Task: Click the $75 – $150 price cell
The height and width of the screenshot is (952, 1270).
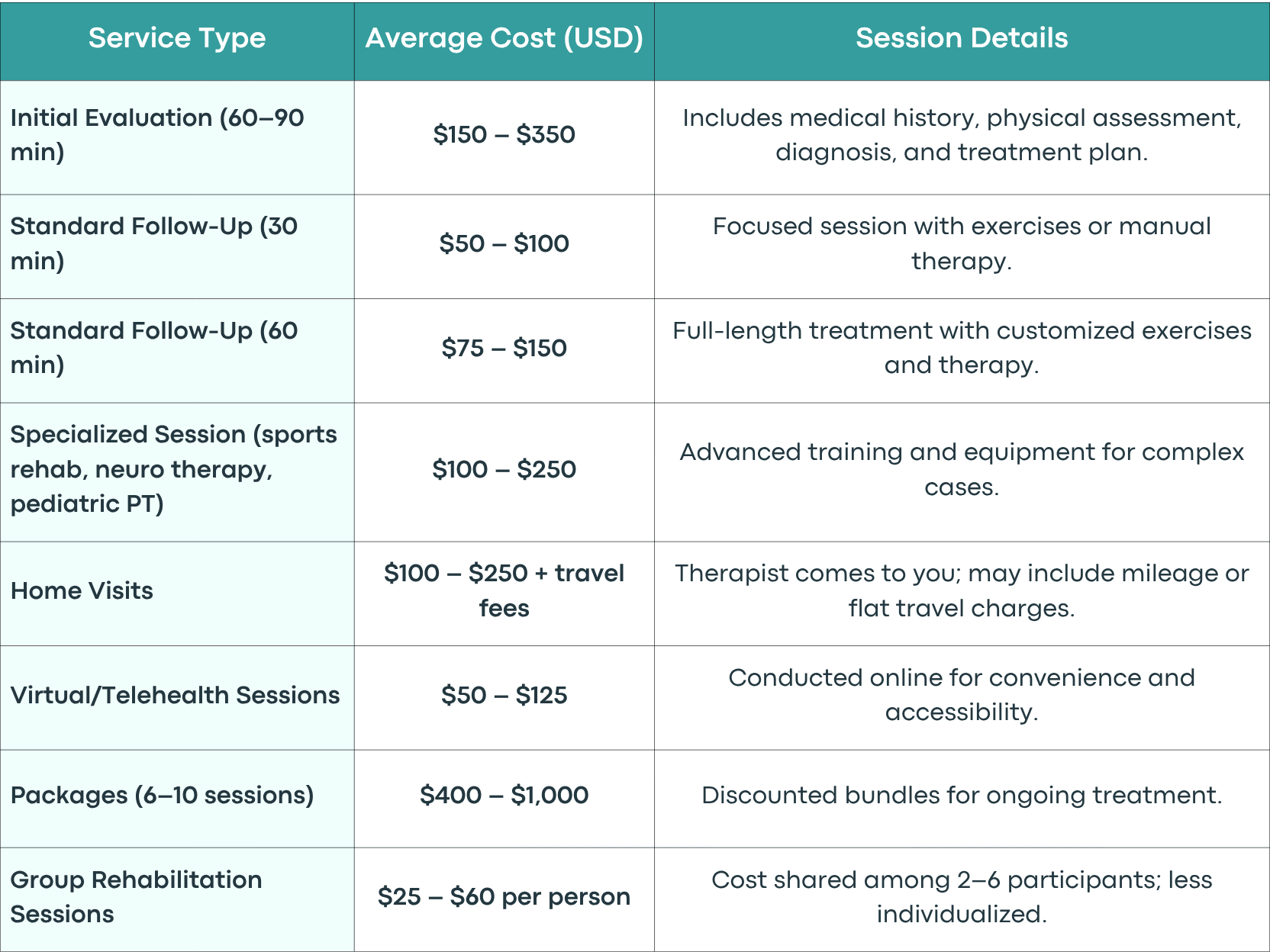Action: click(504, 348)
